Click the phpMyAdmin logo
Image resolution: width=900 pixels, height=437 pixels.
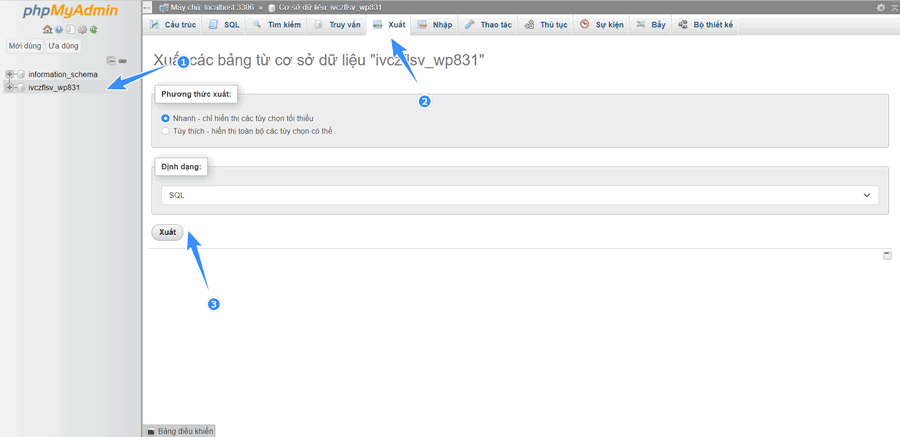(x=71, y=11)
